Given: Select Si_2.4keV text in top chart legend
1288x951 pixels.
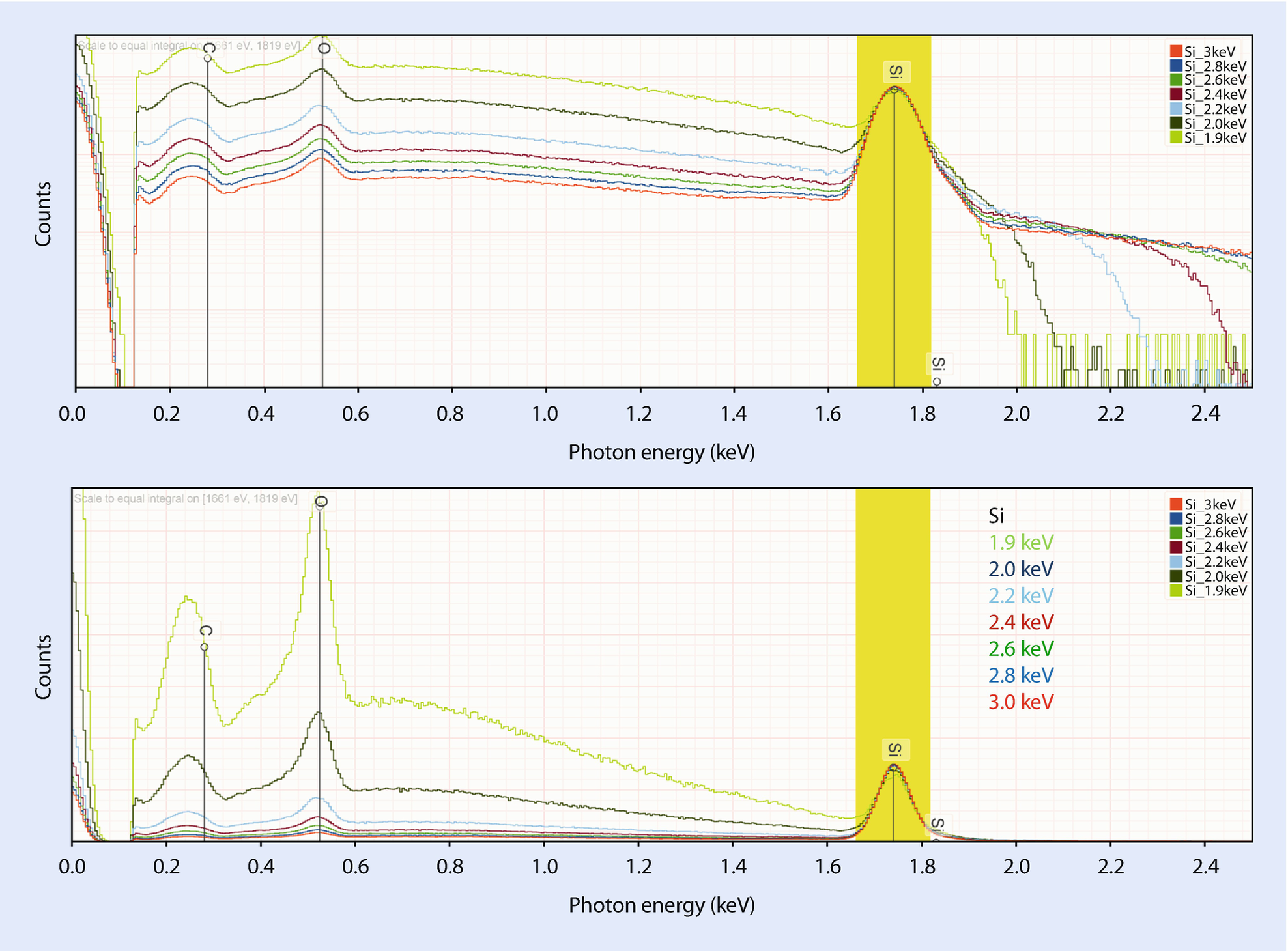Looking at the screenshot, I should (x=1216, y=94).
